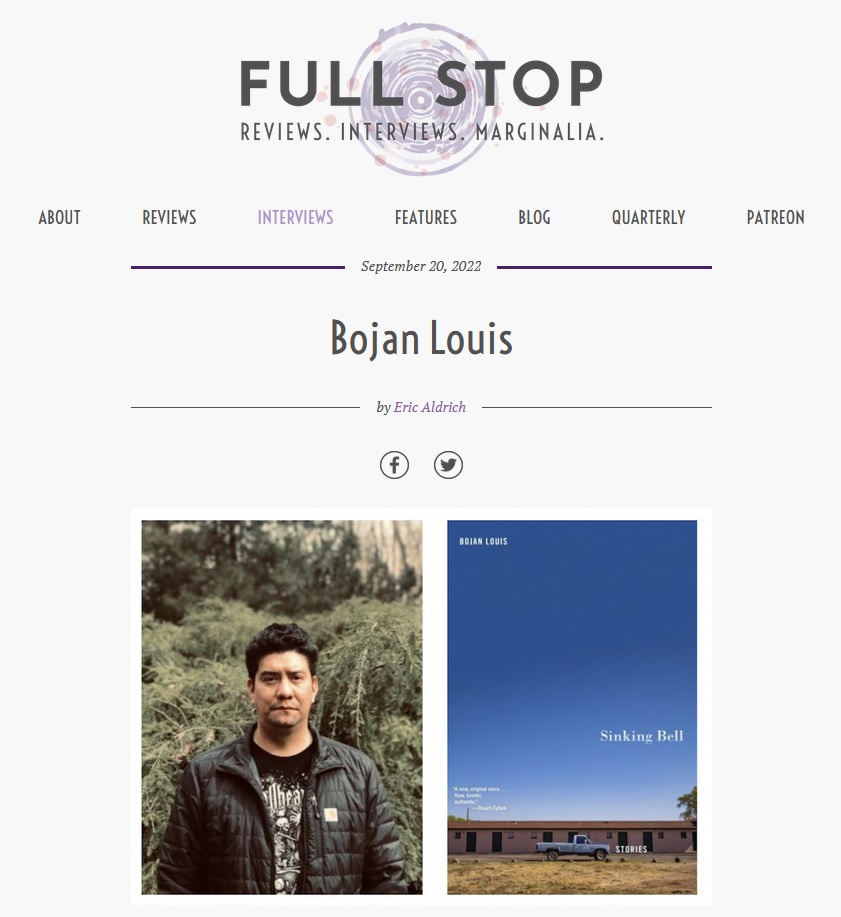This screenshot has width=841, height=917.
Task: Click the September 20, 2022 date
Action: point(421,266)
